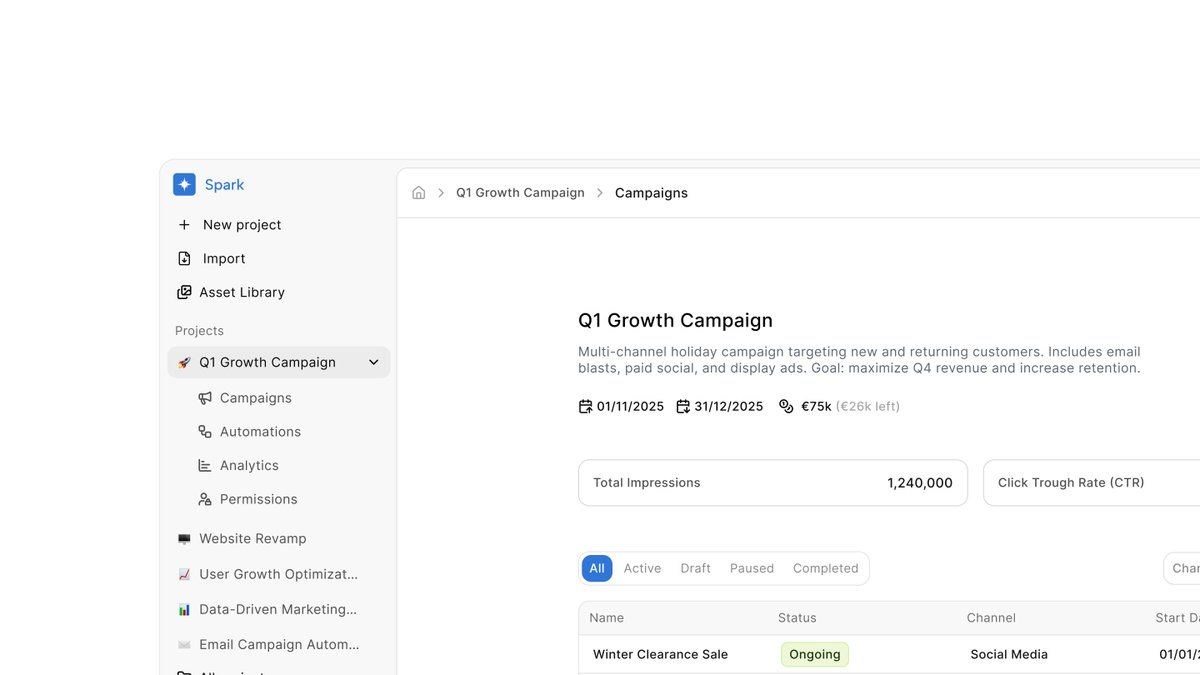1200x675 pixels.
Task: Click the Analytics bar chart icon
Action: 205,465
